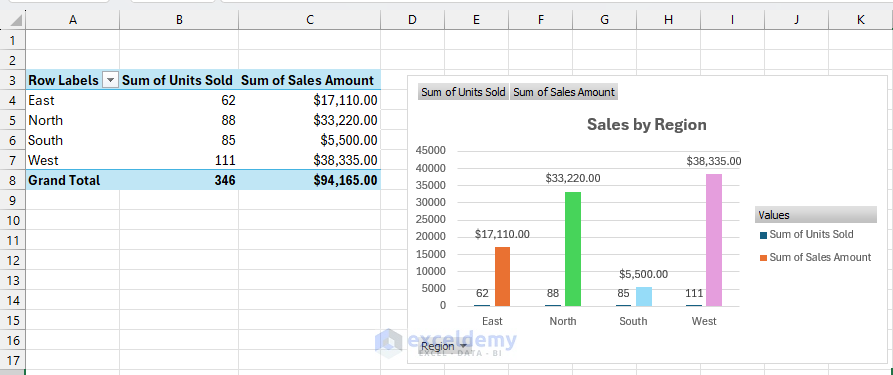Select column C header

click(310, 20)
